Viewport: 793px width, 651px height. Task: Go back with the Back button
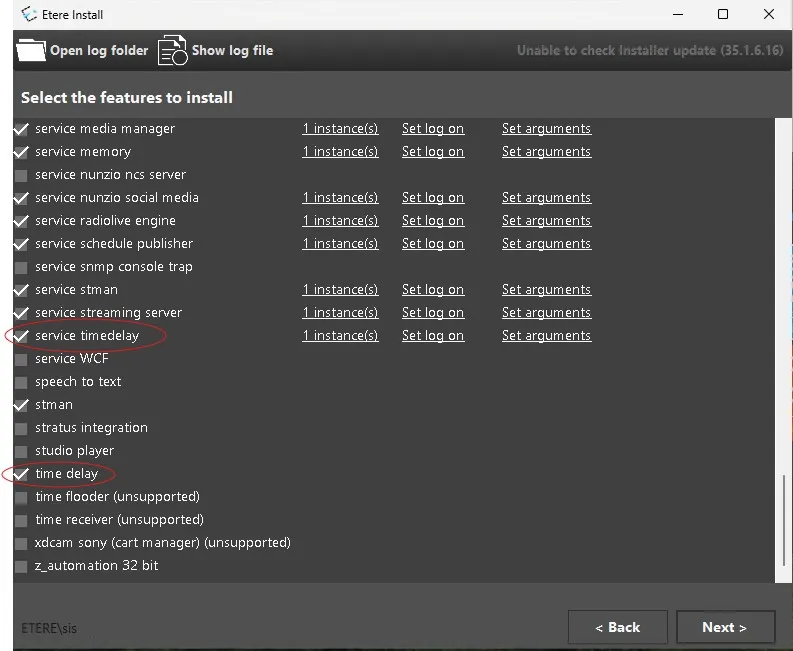[x=617, y=627]
